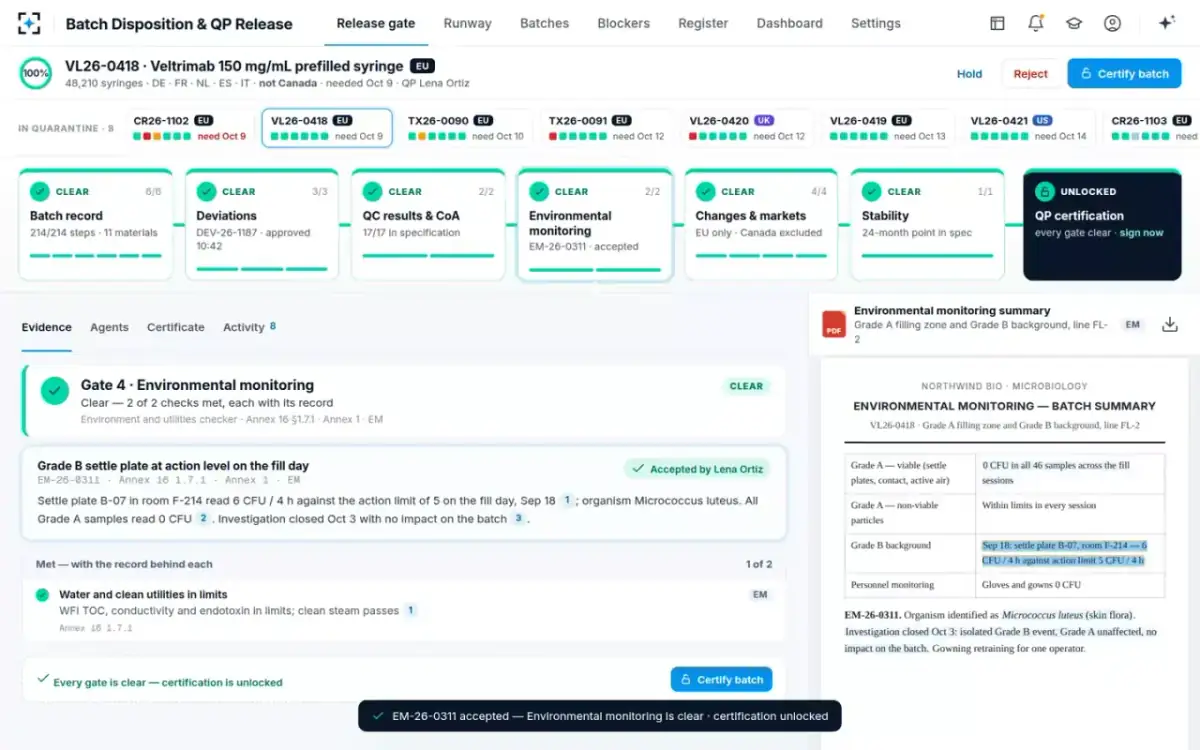Click the app logo icon beside the title
Screen dimensions: 1200x750
pos(30,23)
